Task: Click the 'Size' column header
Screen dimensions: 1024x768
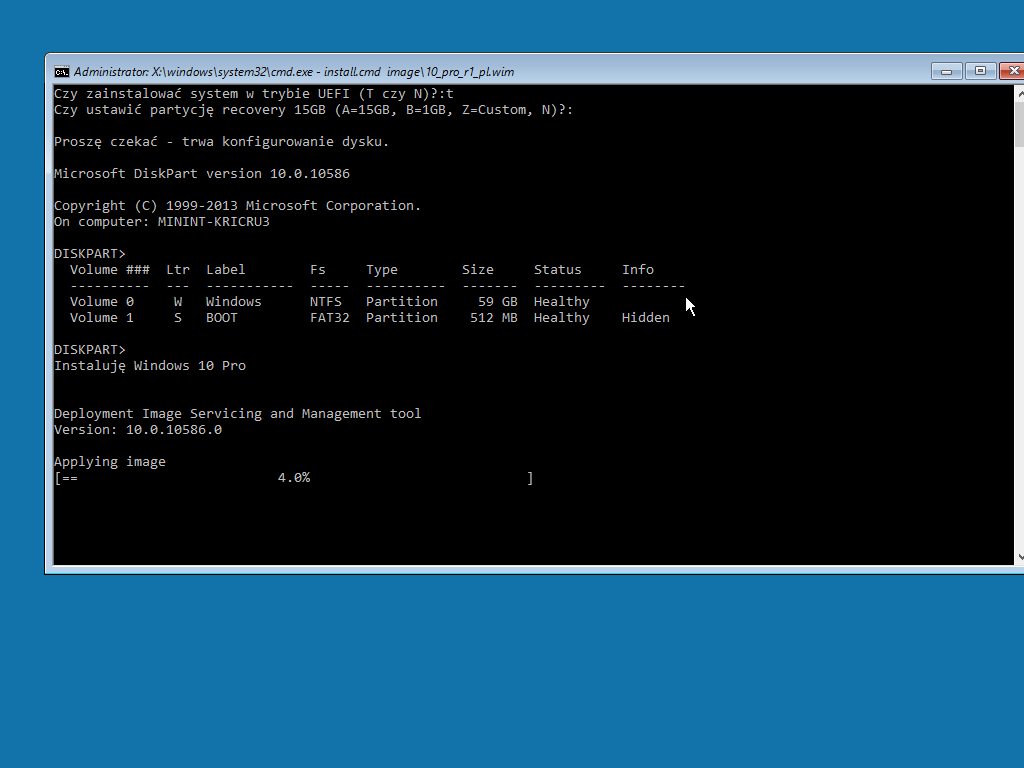Action: (x=477, y=270)
